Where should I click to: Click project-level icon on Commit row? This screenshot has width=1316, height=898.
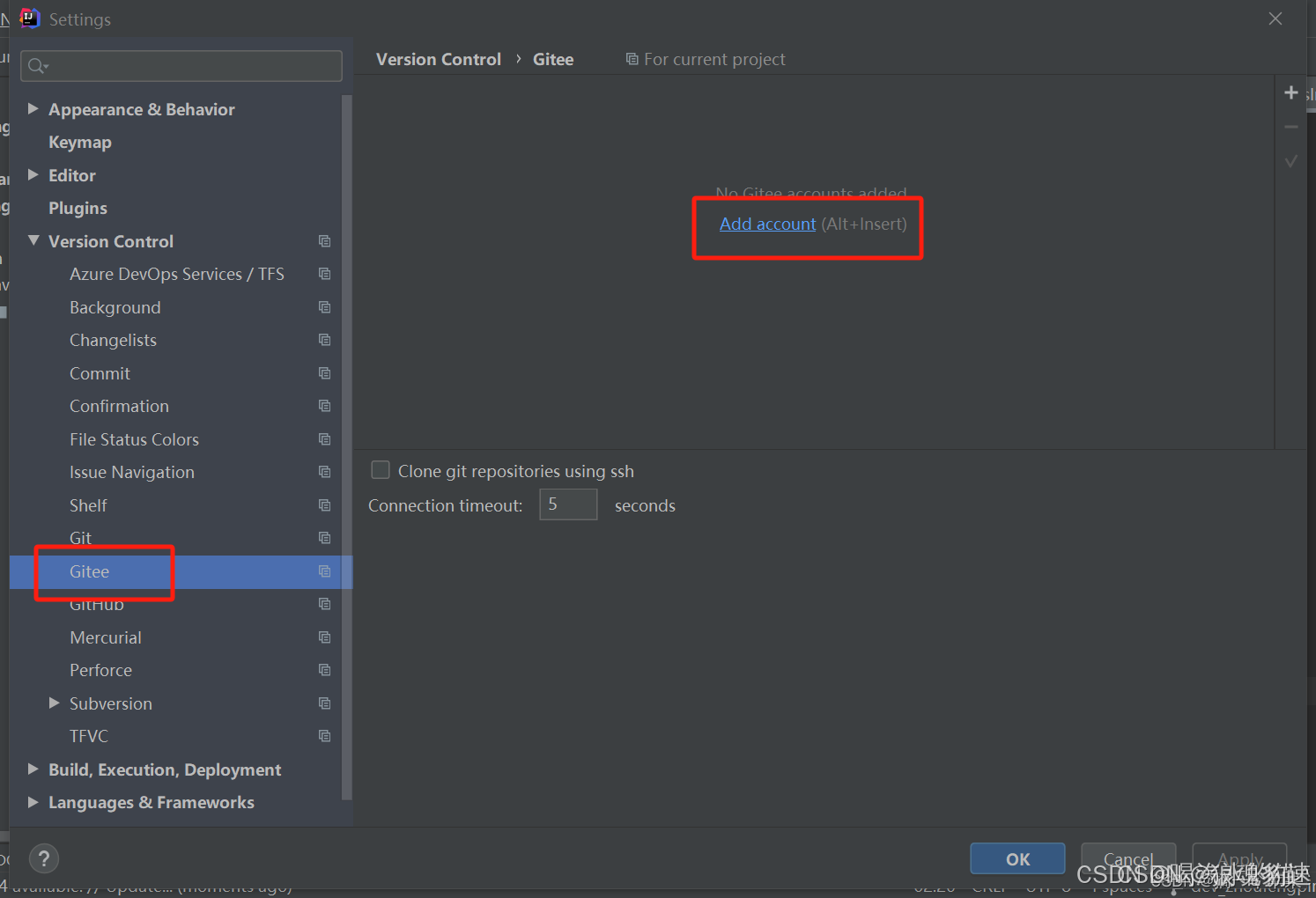click(x=324, y=373)
